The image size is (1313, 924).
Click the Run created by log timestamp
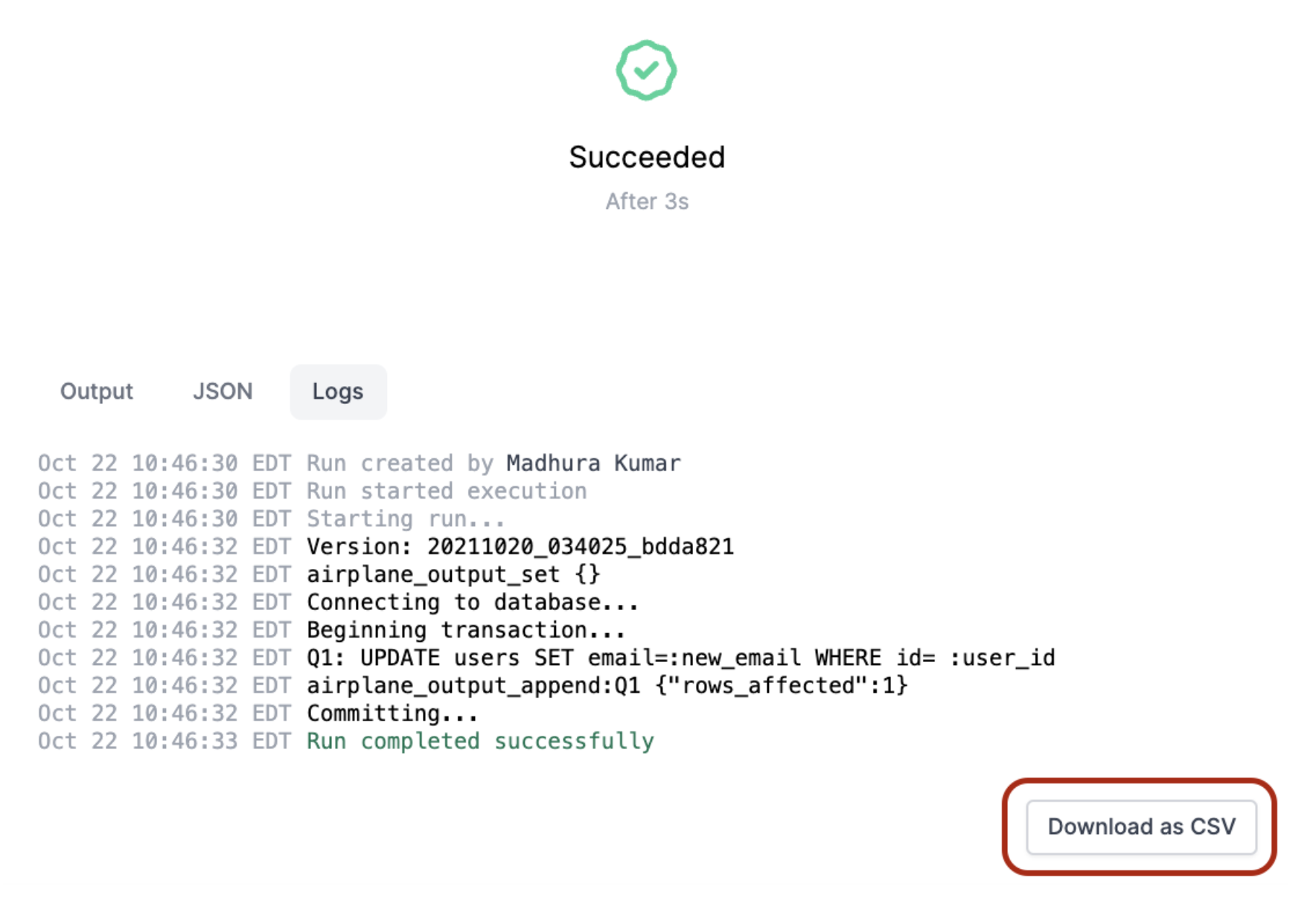click(164, 463)
